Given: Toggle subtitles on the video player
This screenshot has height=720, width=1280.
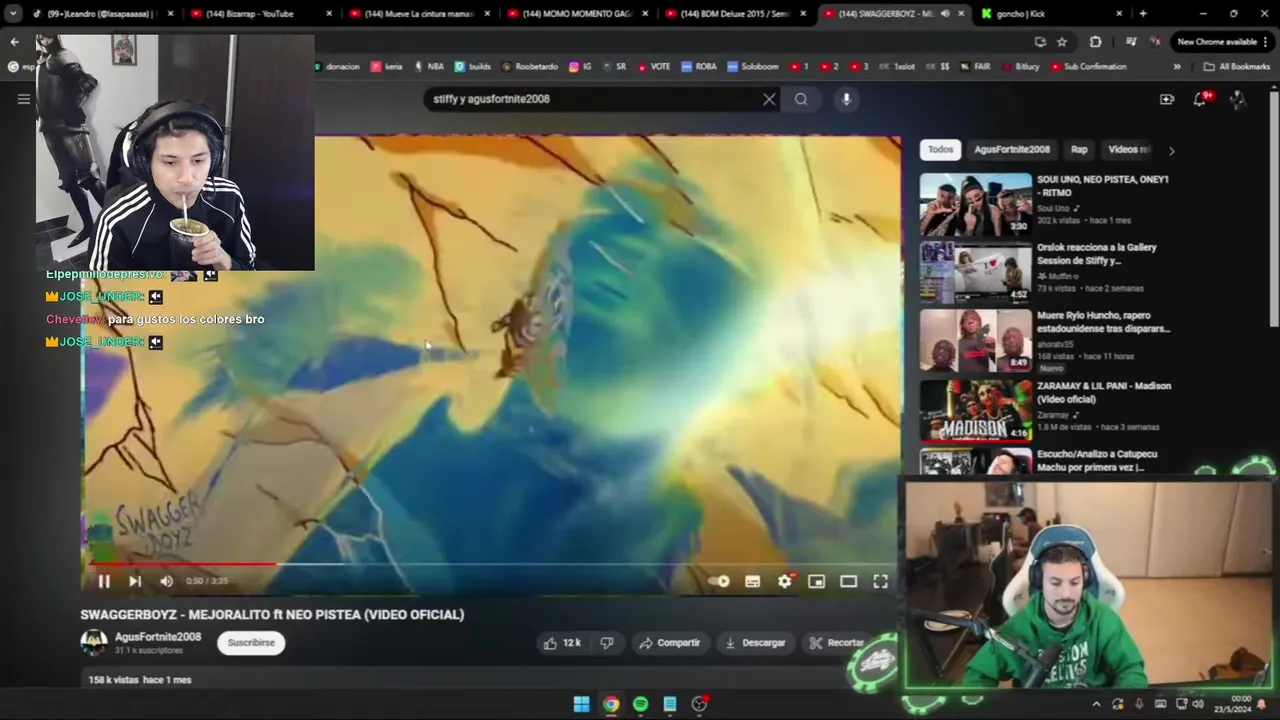Looking at the screenshot, I should click(x=752, y=581).
